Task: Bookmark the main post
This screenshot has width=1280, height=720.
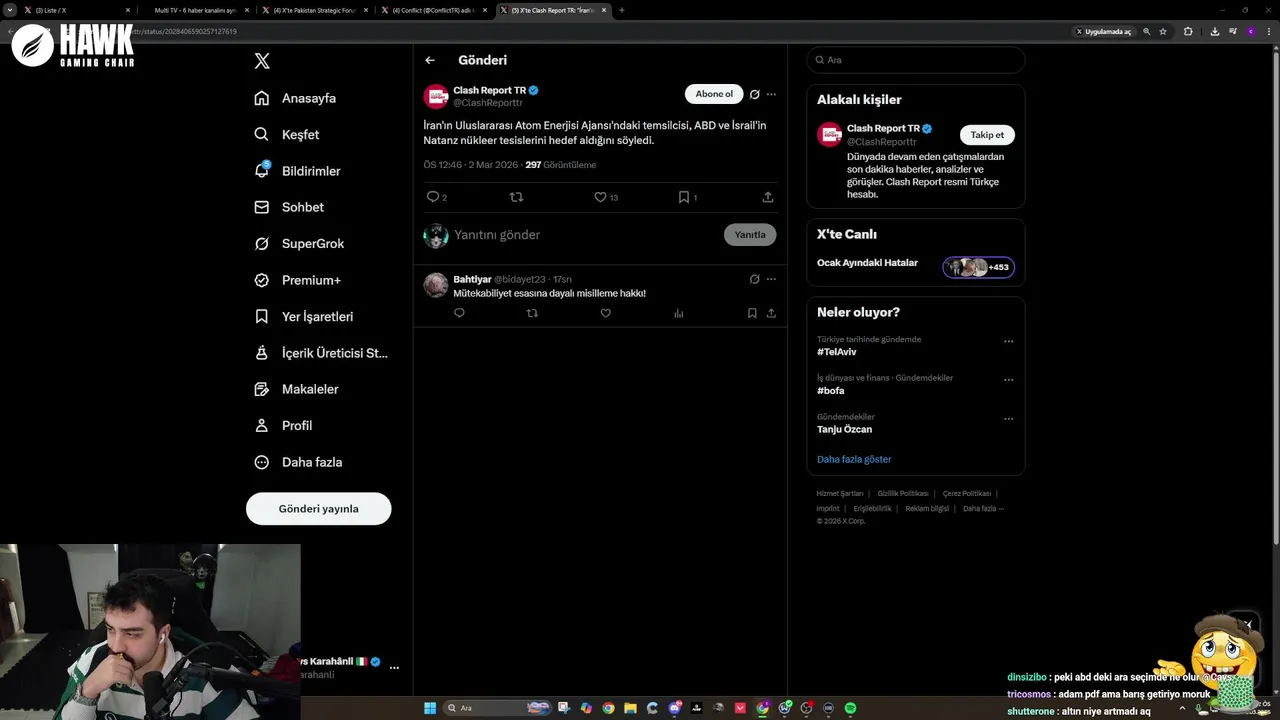Action: (x=687, y=197)
